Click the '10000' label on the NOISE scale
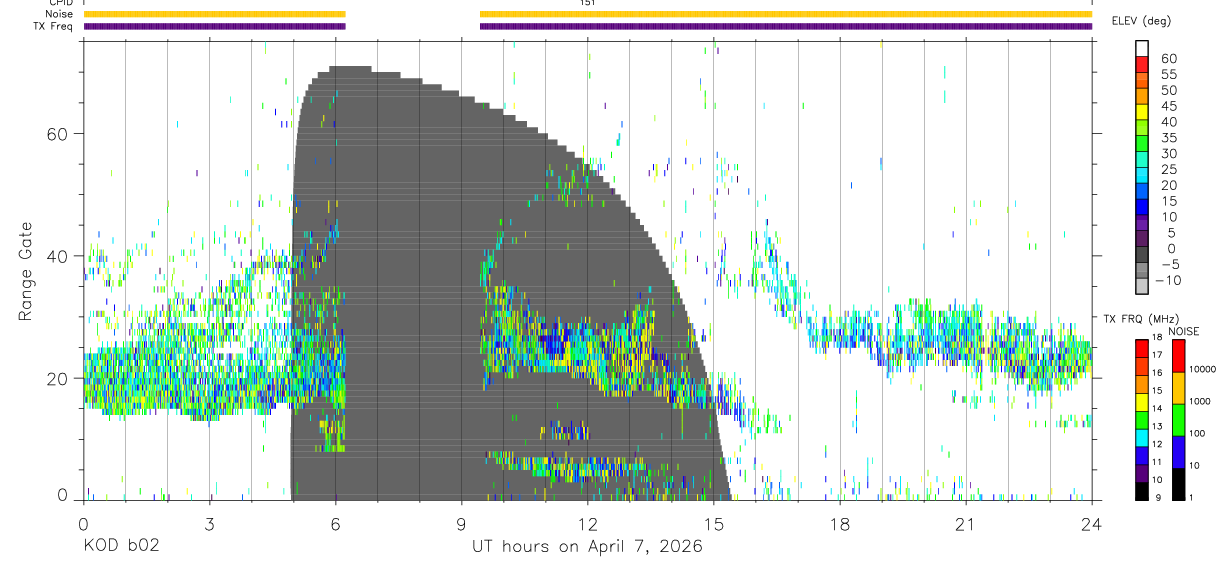The image size is (1228, 567). pos(1202,369)
